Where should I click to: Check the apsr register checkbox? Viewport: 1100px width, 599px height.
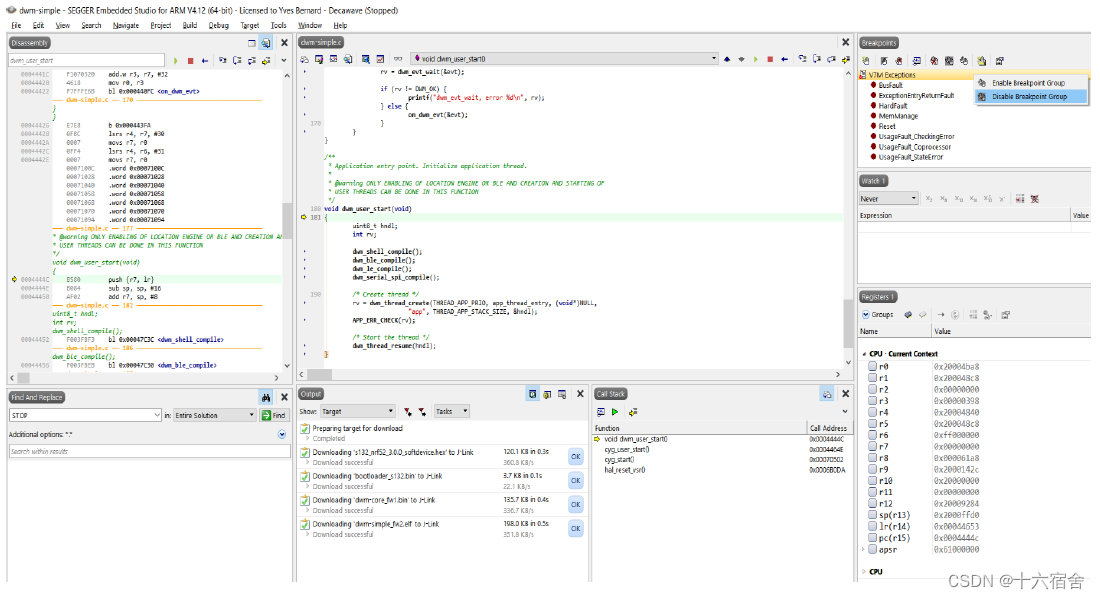873,550
